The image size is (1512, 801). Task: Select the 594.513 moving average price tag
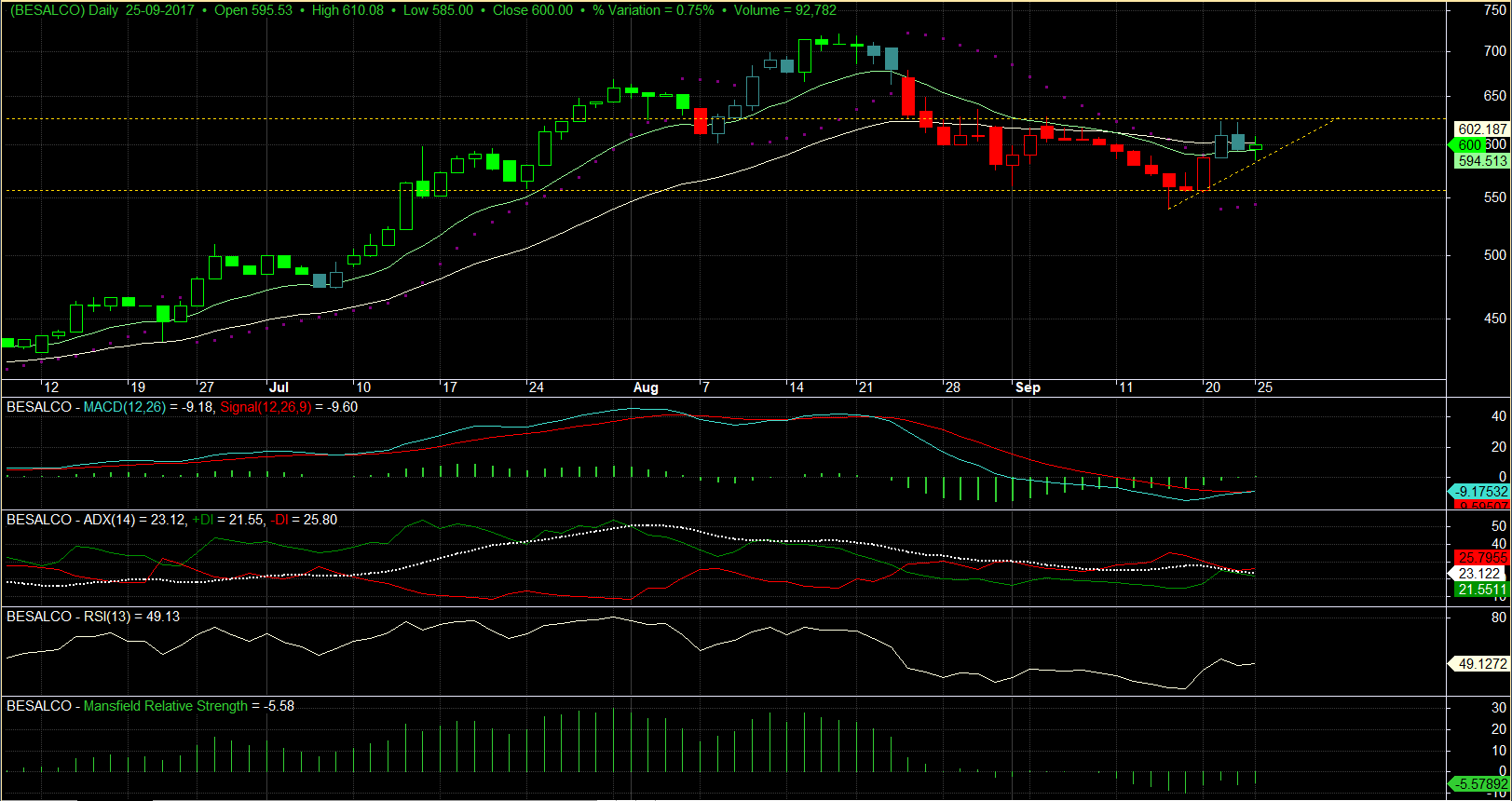(x=1482, y=160)
